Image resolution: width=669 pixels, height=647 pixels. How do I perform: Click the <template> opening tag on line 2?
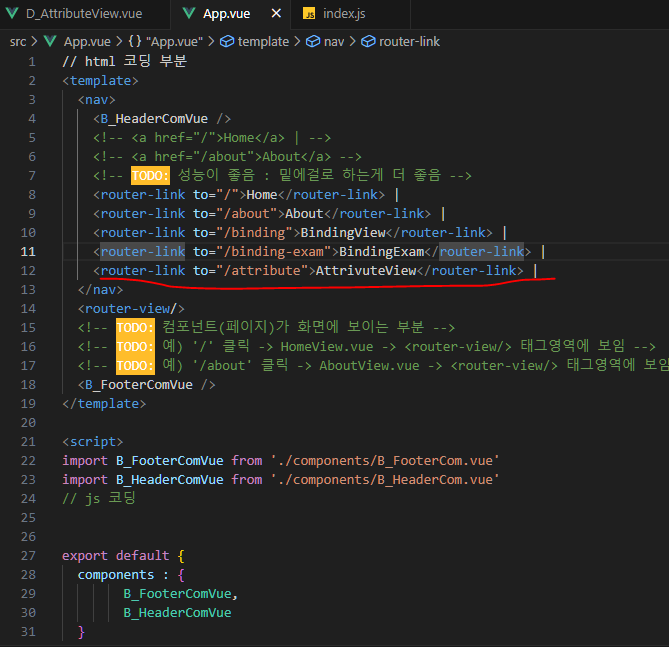click(100, 81)
